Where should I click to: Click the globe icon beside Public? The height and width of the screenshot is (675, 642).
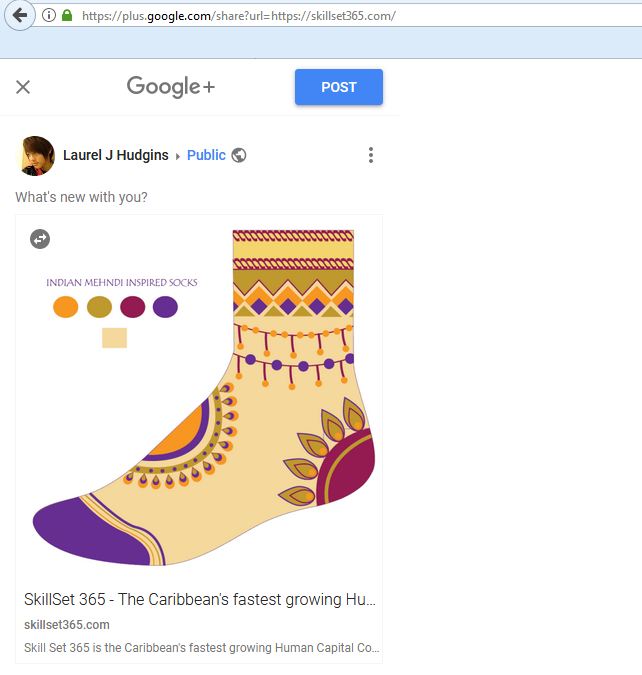pyautogui.click(x=239, y=155)
